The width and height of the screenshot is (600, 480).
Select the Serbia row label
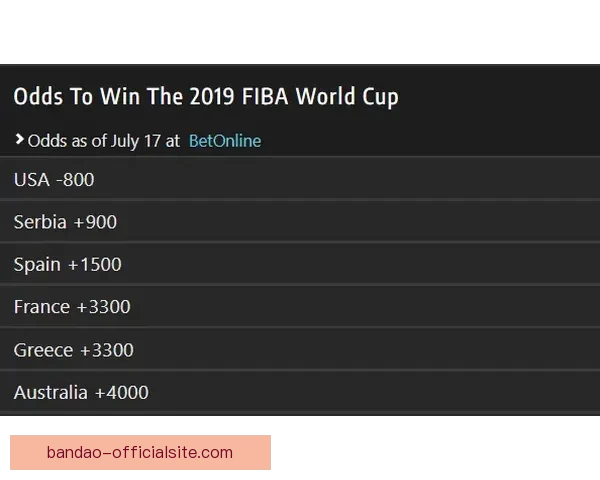40,222
